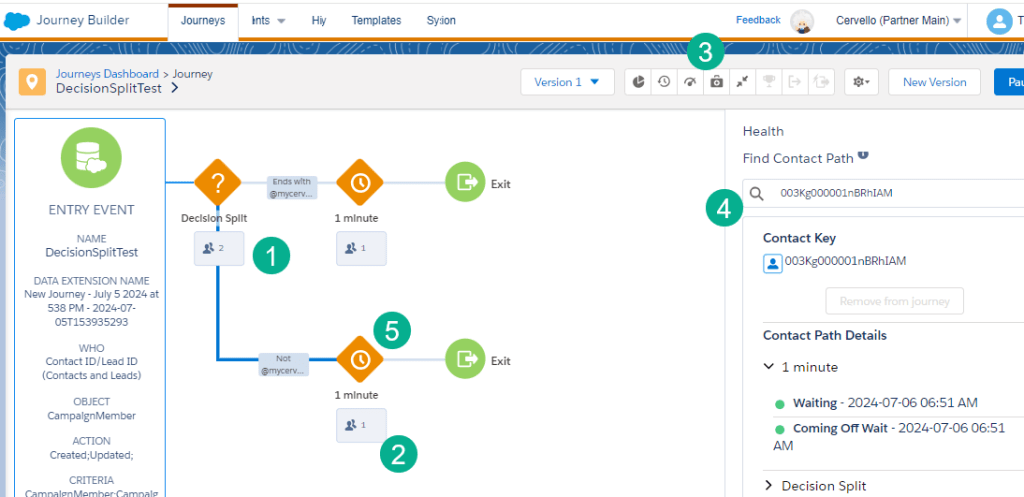The height and width of the screenshot is (497, 1024).
Task: Select the top-path 1 minute wait activity
Action: point(359,183)
